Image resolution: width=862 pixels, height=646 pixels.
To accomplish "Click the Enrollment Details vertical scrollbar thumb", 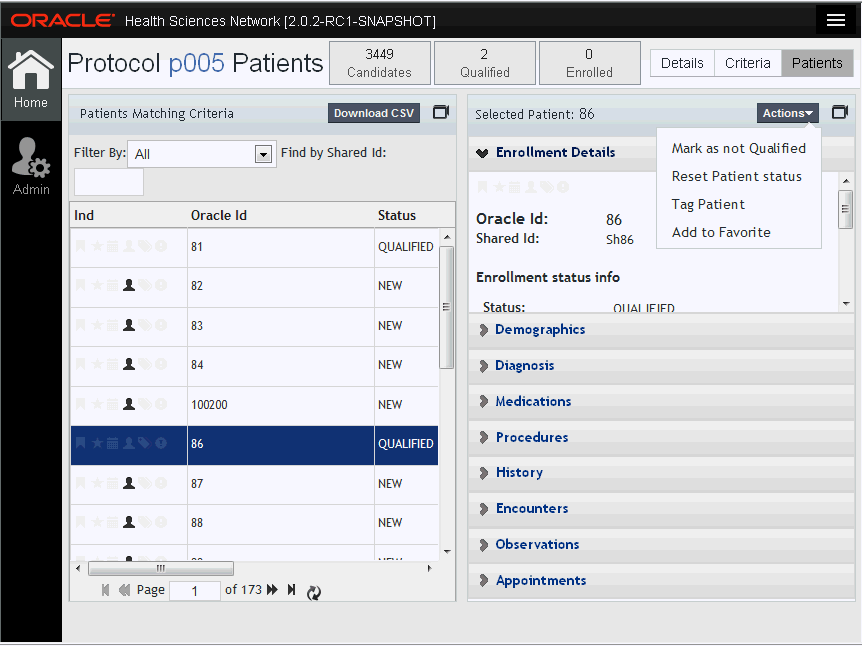I will point(846,209).
